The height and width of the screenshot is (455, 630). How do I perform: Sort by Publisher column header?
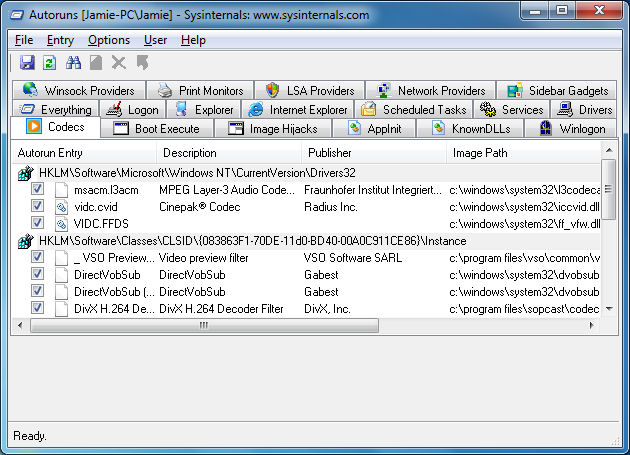374,153
